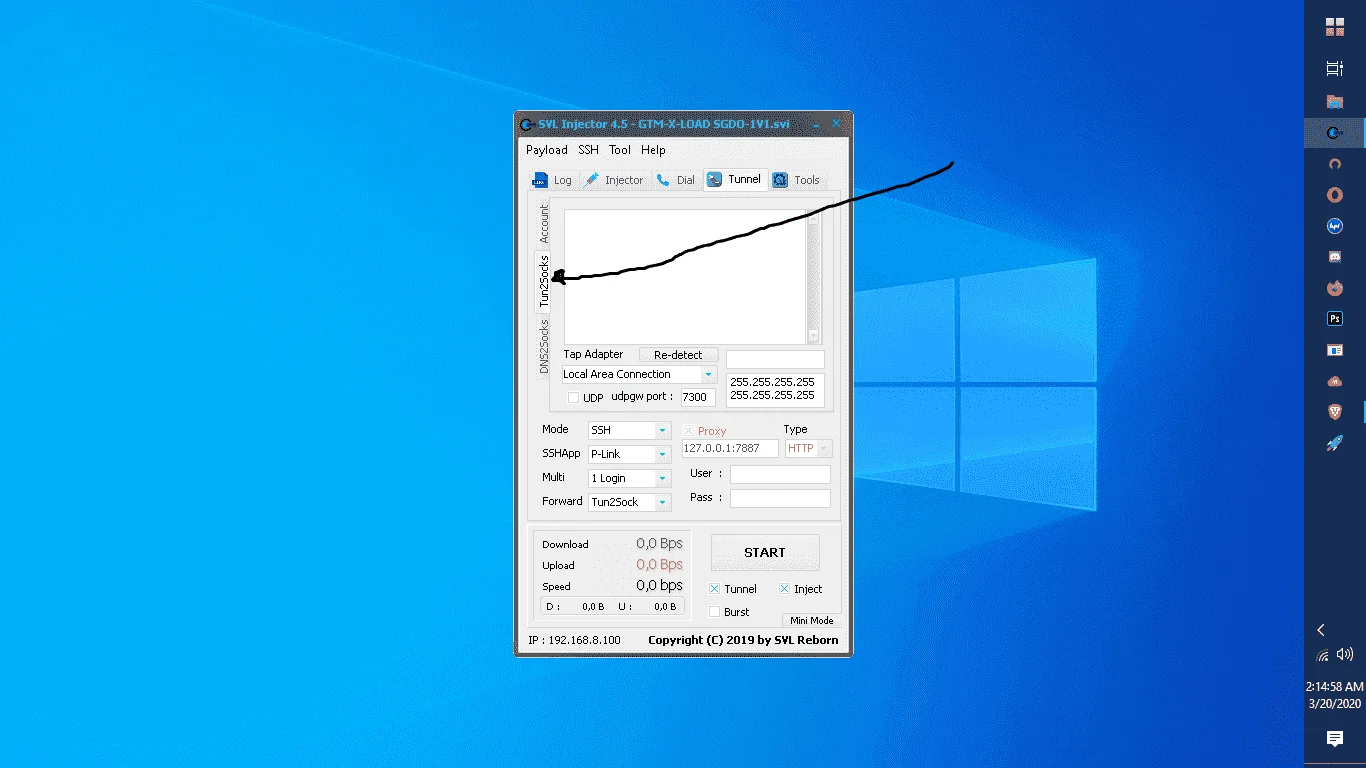This screenshot has width=1366, height=768.
Task: Select the Tunnel tab
Action: (735, 180)
